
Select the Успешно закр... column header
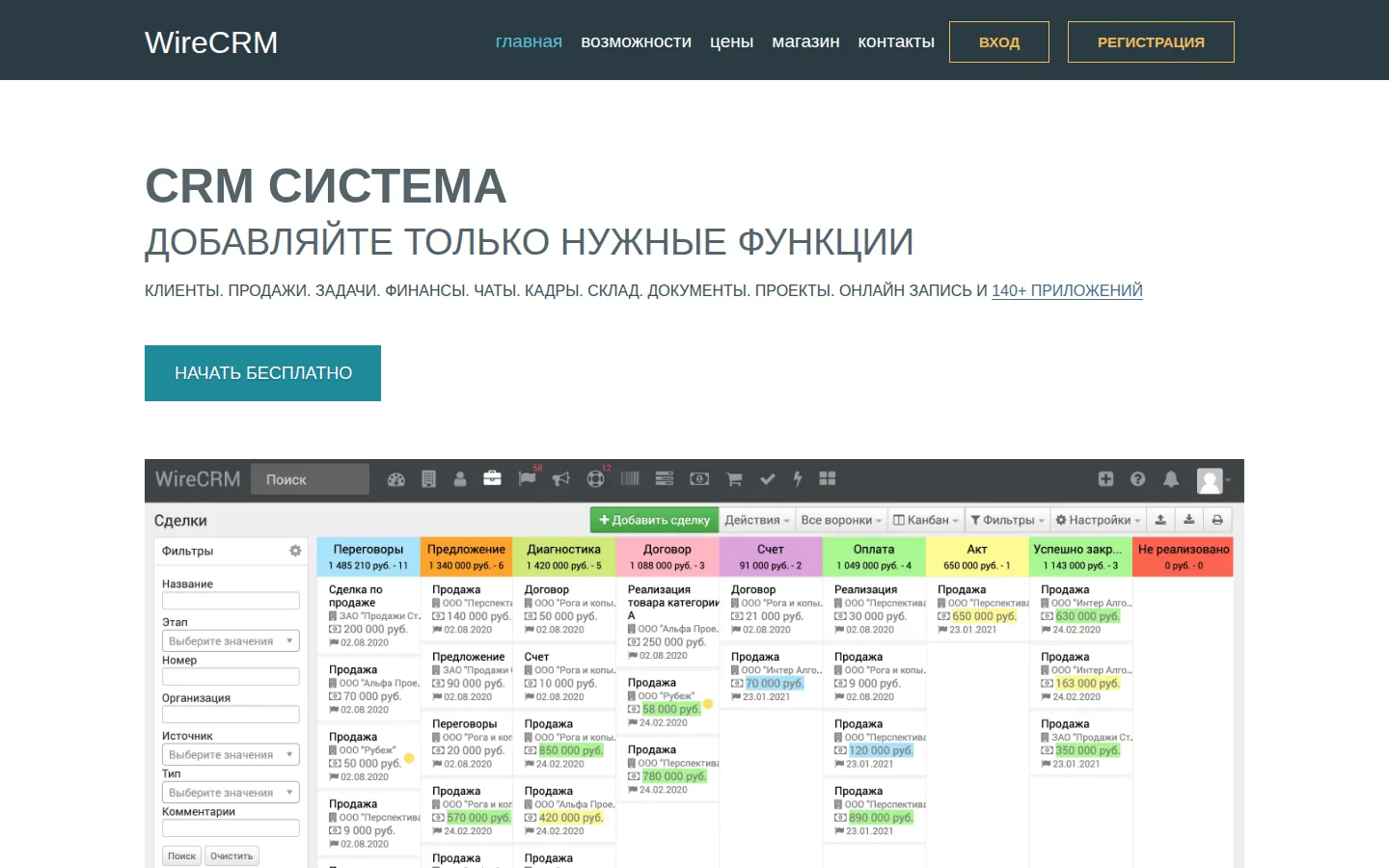click(x=1080, y=556)
